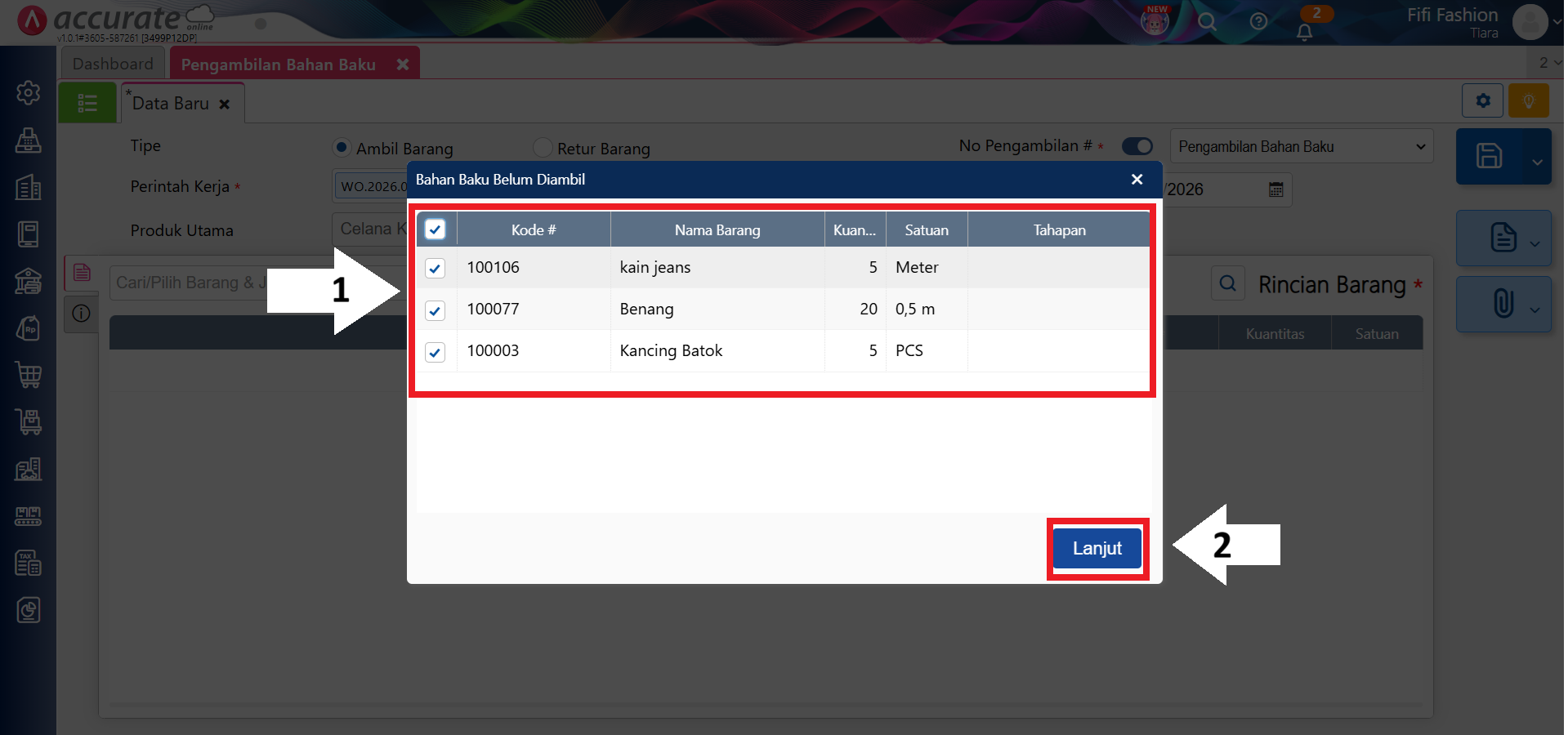This screenshot has width=1568, height=735.
Task: Click the Lanjut button
Action: (x=1097, y=549)
